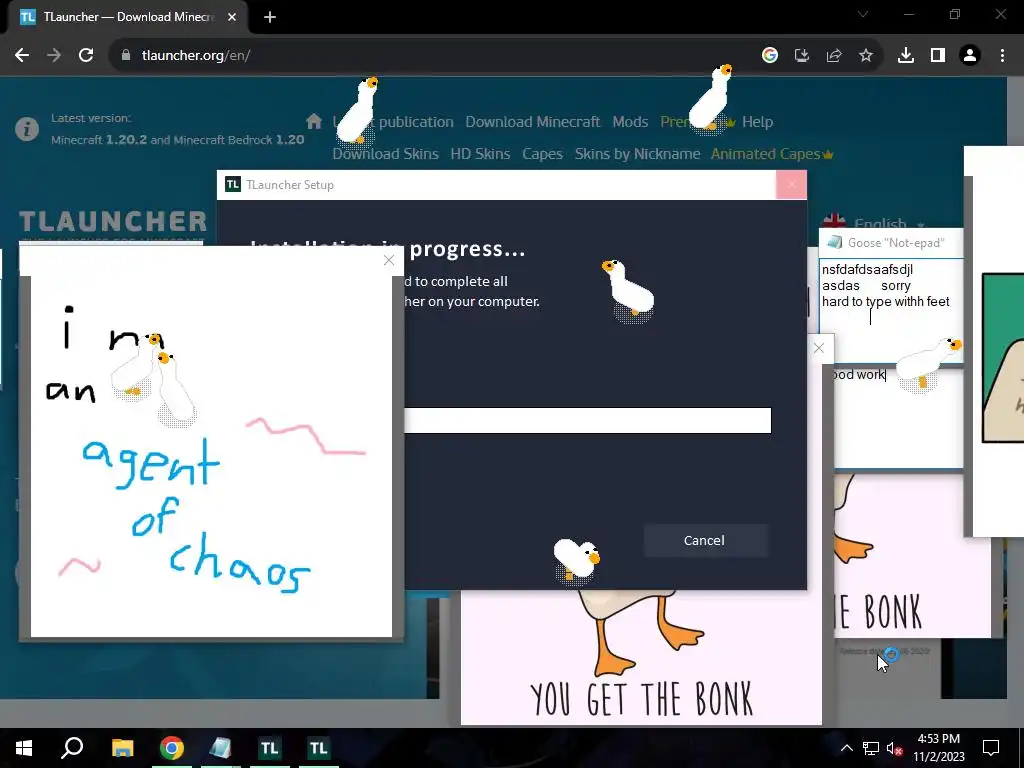Open the Download Skins link
This screenshot has height=768, width=1024.
point(385,154)
